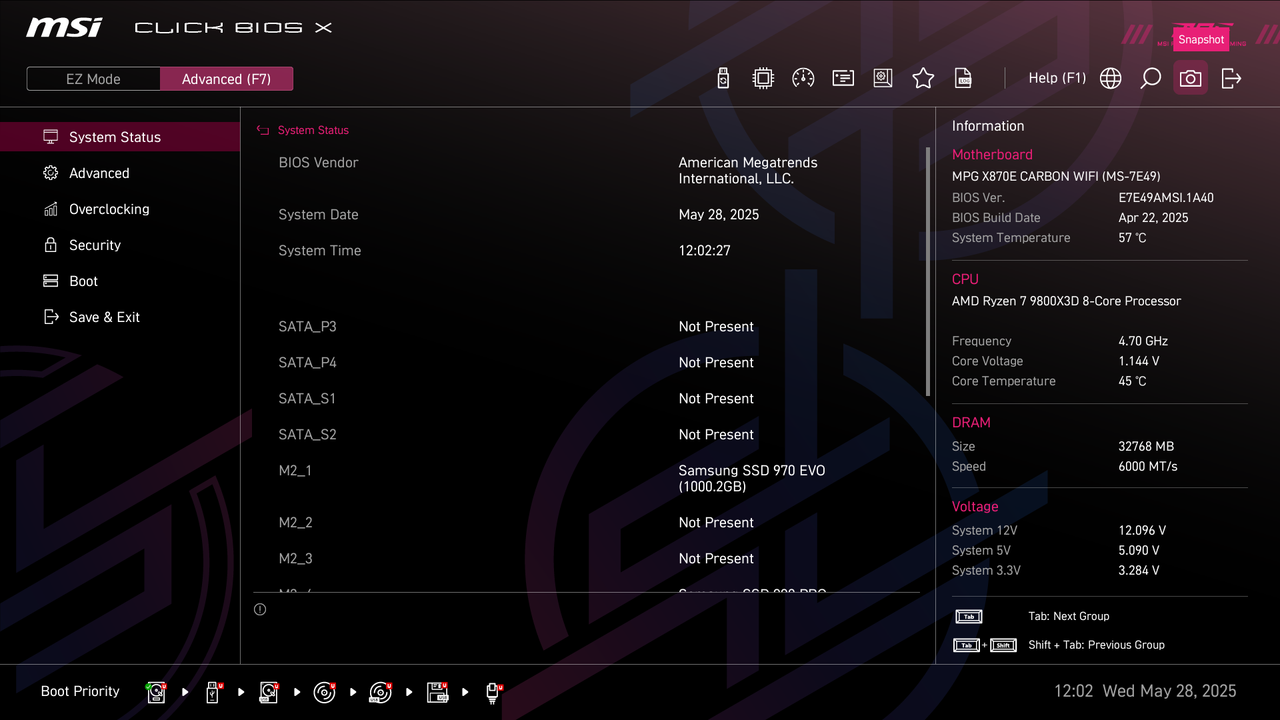
Task: Click the Boot Priority label
Action: click(x=80, y=691)
